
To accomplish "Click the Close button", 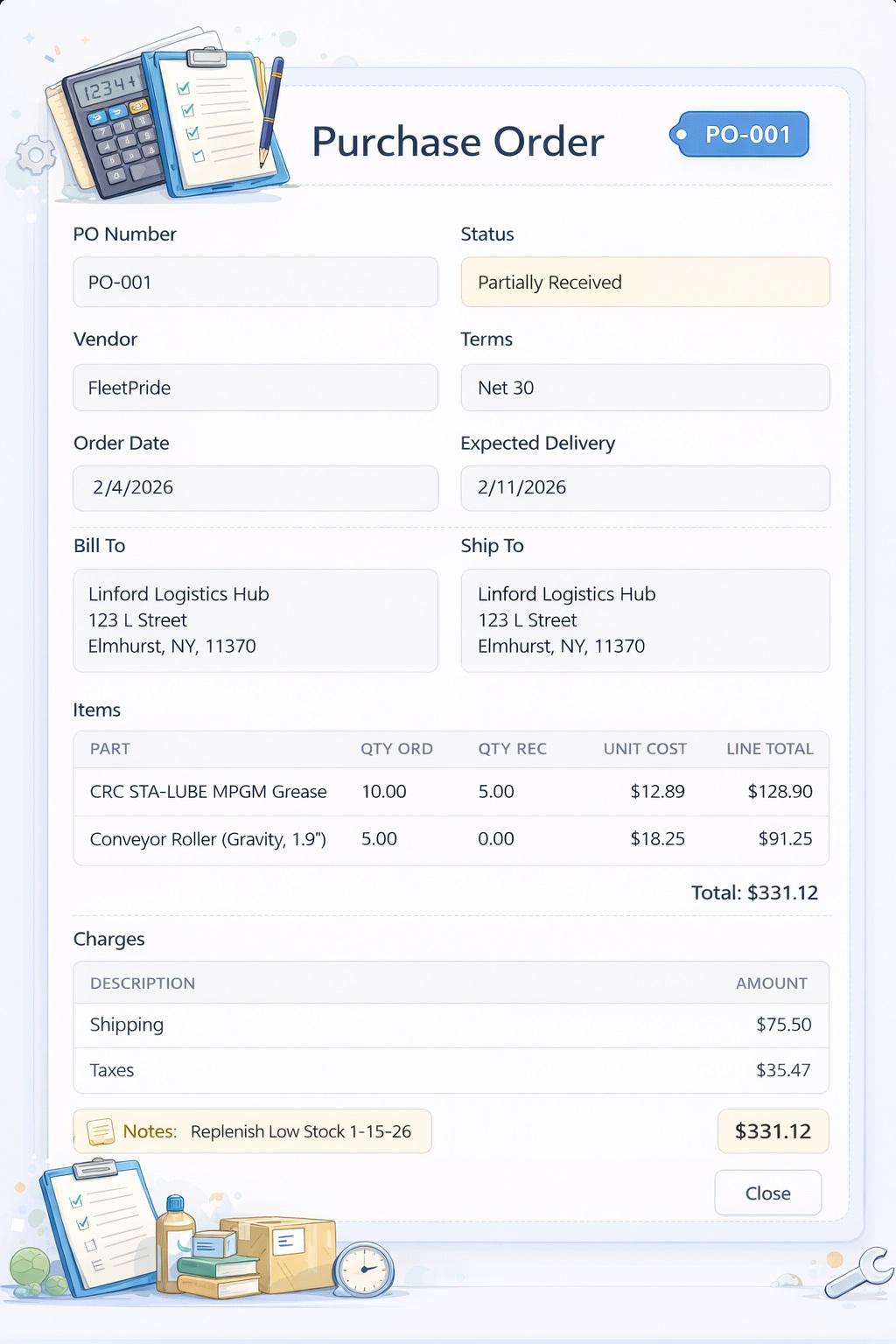I will coord(767,1193).
